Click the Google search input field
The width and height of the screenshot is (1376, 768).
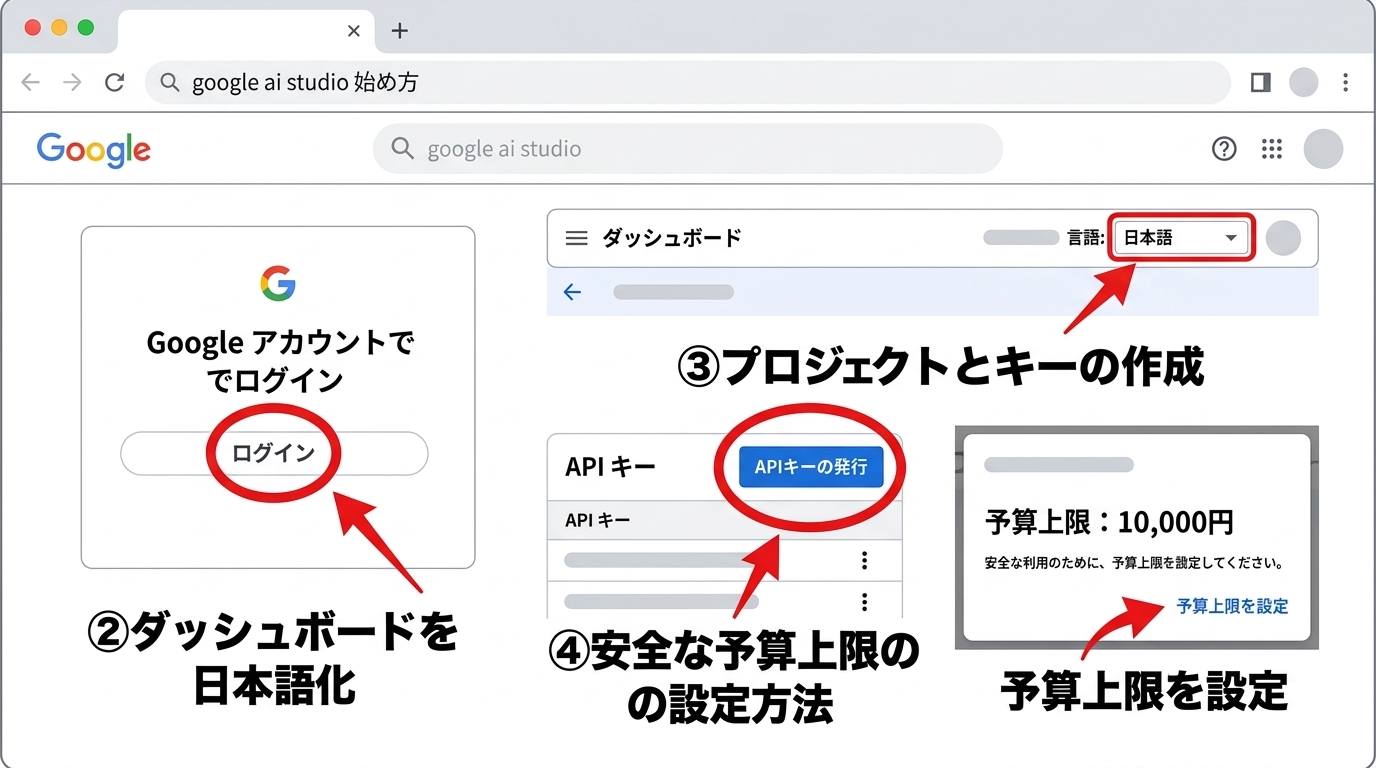pyautogui.click(x=688, y=148)
